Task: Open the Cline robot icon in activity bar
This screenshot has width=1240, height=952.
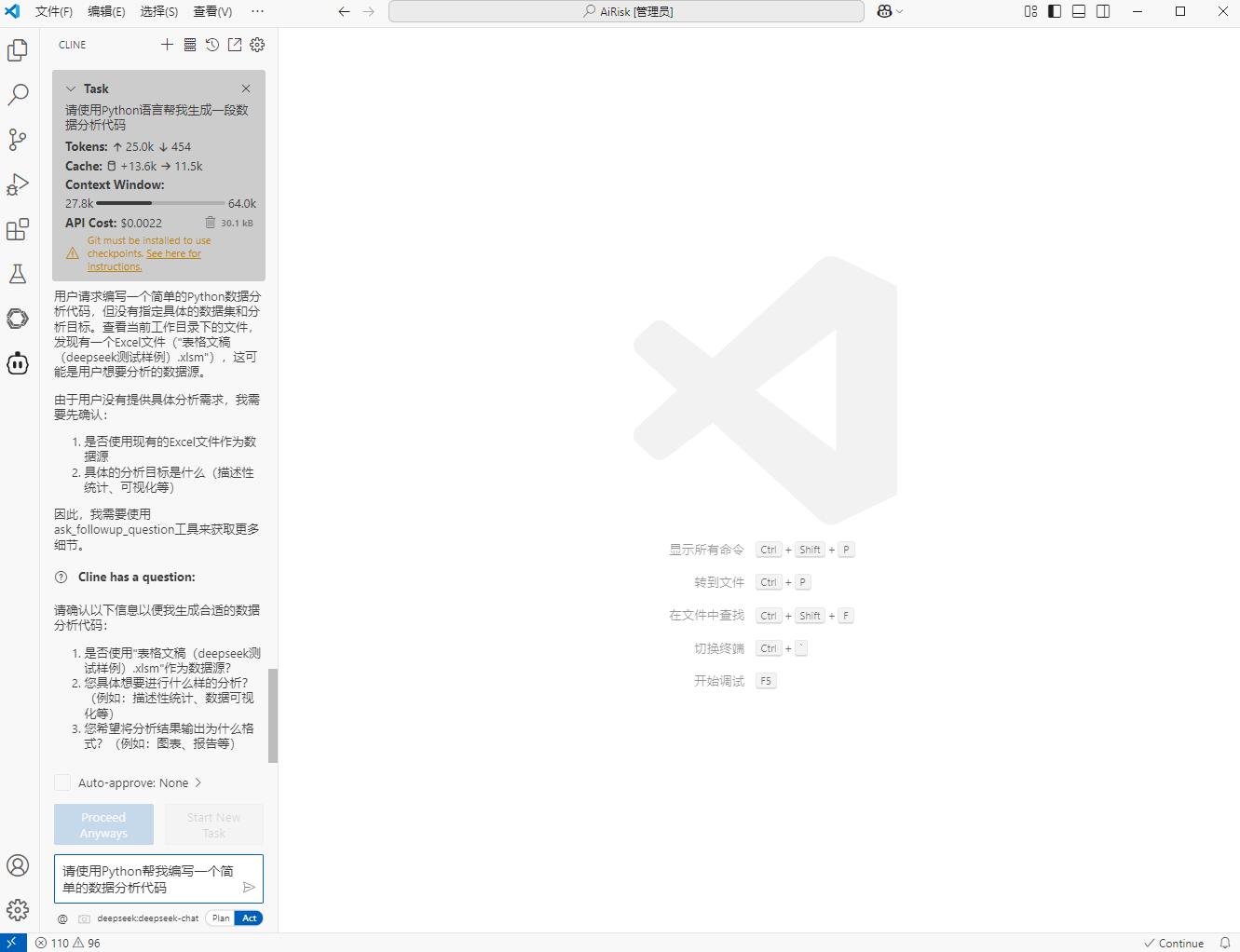Action: pyautogui.click(x=18, y=363)
